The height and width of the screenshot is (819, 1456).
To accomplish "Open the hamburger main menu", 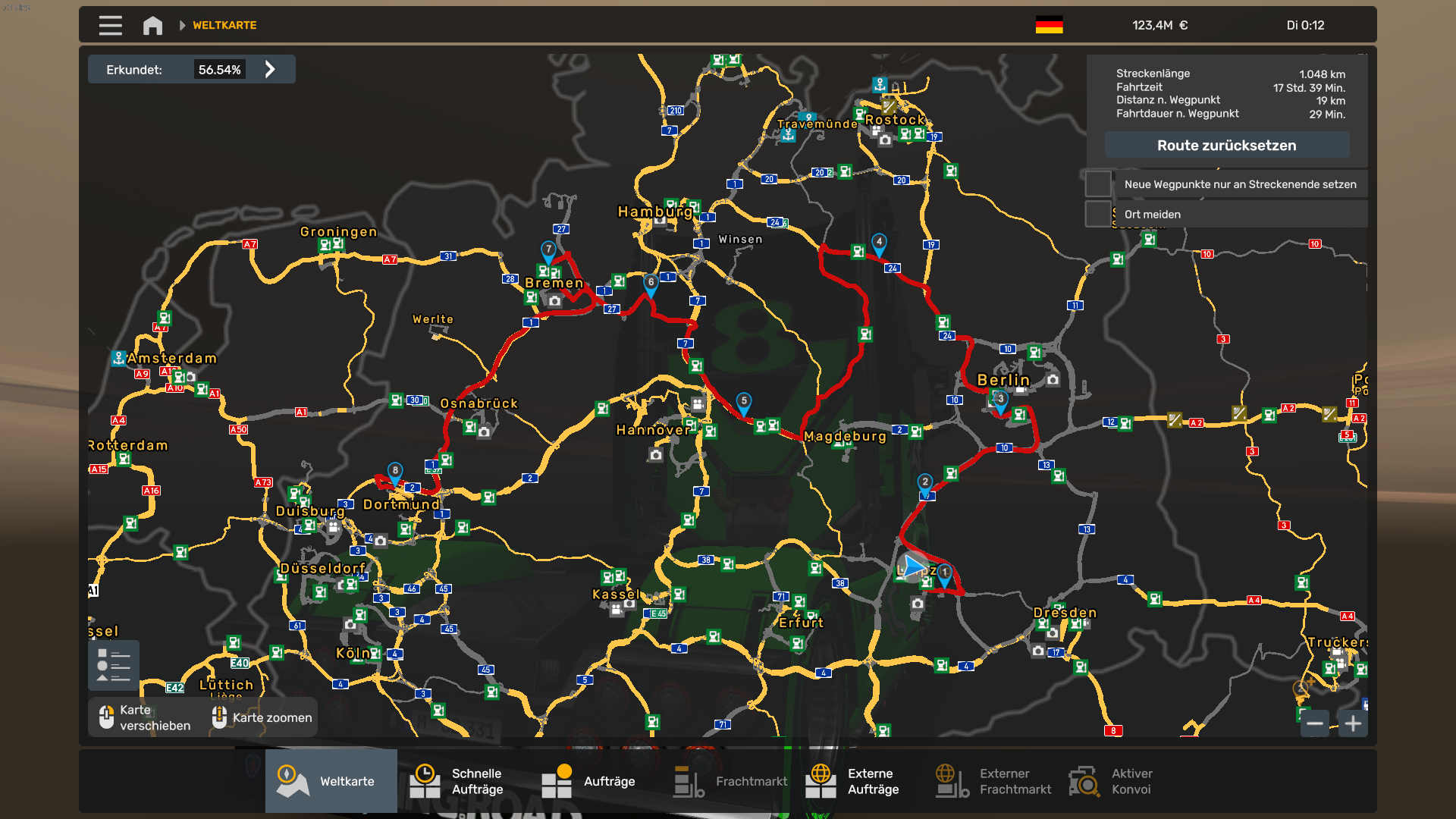I will 110,26.
